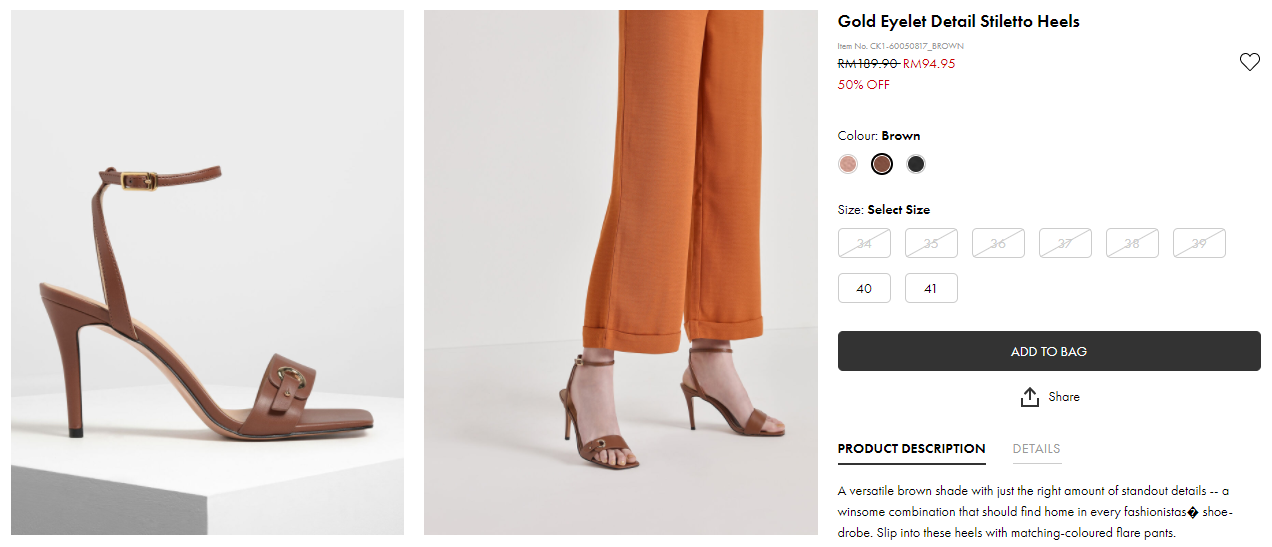Open the PRODUCT DESCRIPTION tab
Image resolution: width=1272 pixels, height=547 pixels.
[911, 449]
